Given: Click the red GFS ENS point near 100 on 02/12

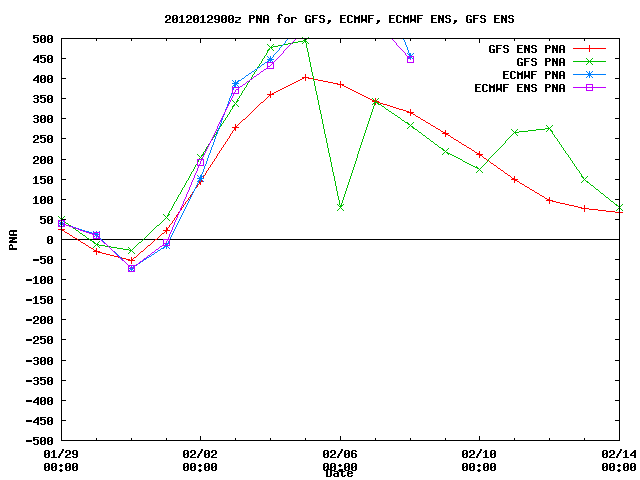Looking at the screenshot, I should 549,200.
